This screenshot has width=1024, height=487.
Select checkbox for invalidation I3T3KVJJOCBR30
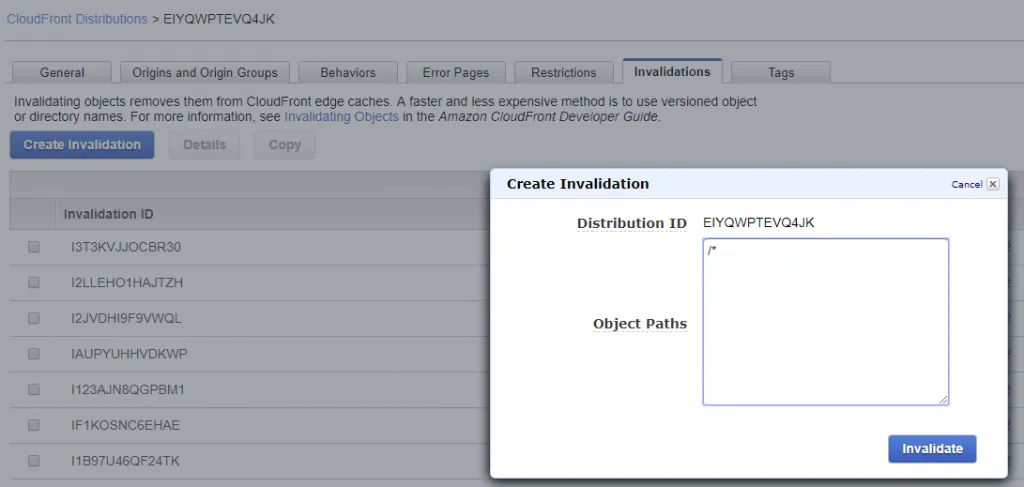point(34,247)
